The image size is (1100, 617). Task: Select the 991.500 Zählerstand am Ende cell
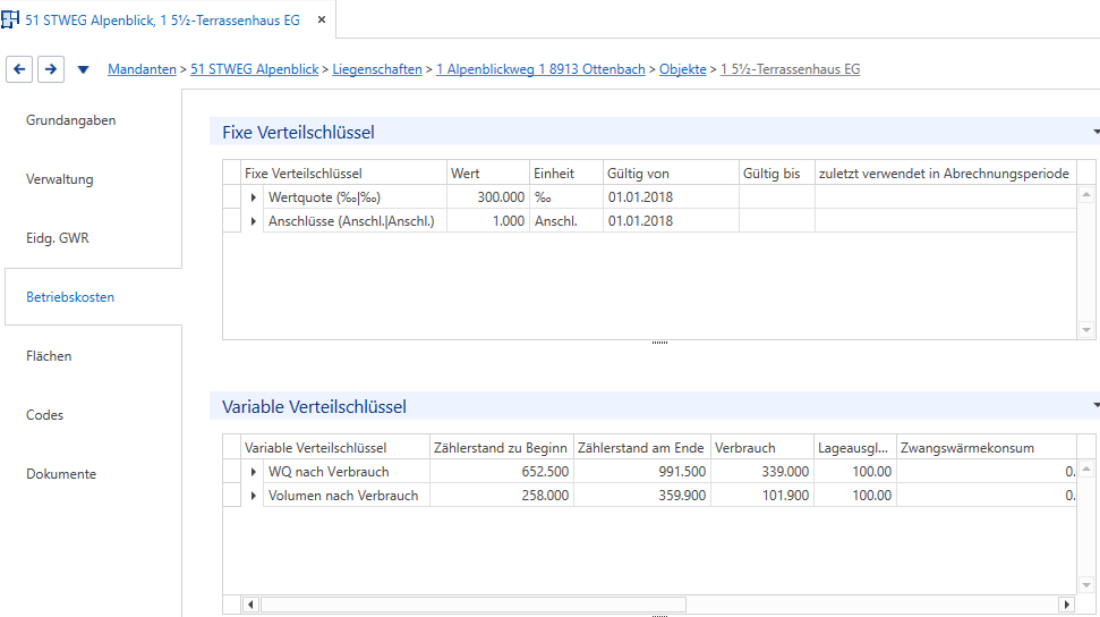tap(642, 472)
